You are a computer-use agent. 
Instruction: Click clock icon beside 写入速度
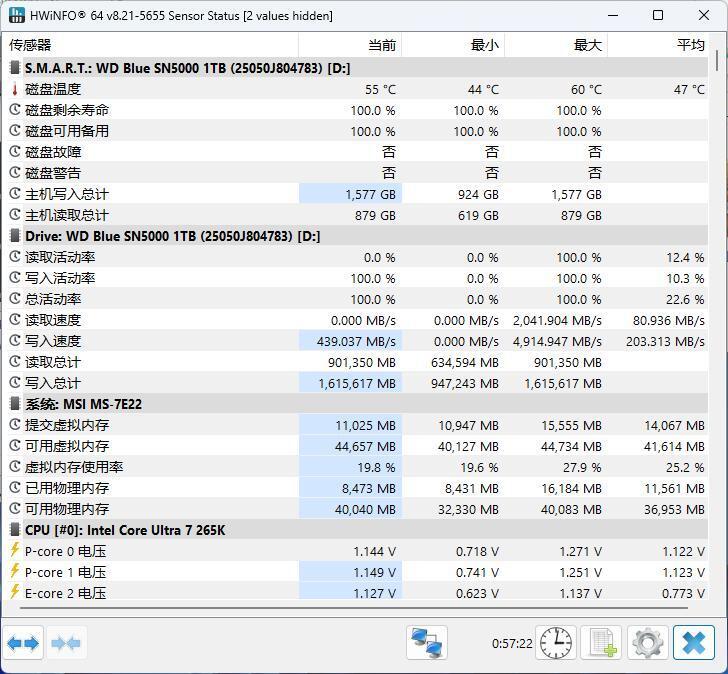point(15,341)
